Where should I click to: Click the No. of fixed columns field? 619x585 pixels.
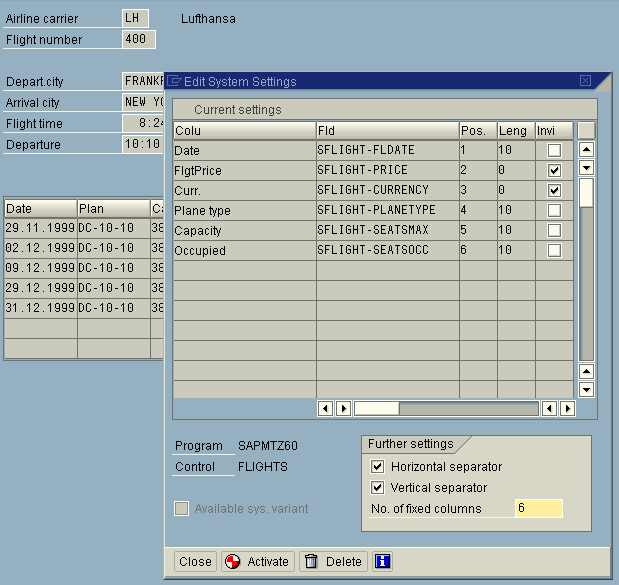(x=538, y=508)
